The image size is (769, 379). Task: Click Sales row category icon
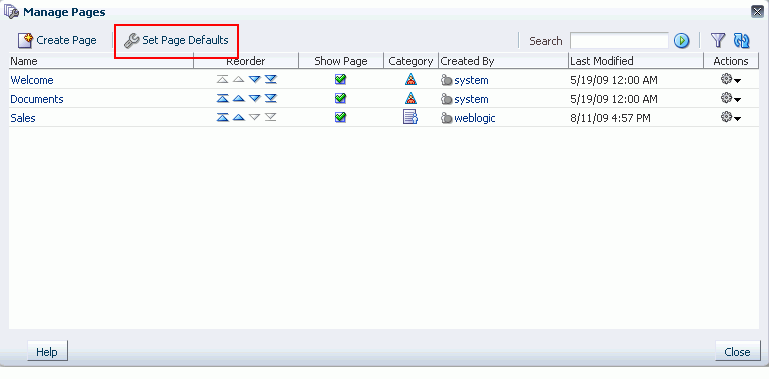[x=410, y=118]
